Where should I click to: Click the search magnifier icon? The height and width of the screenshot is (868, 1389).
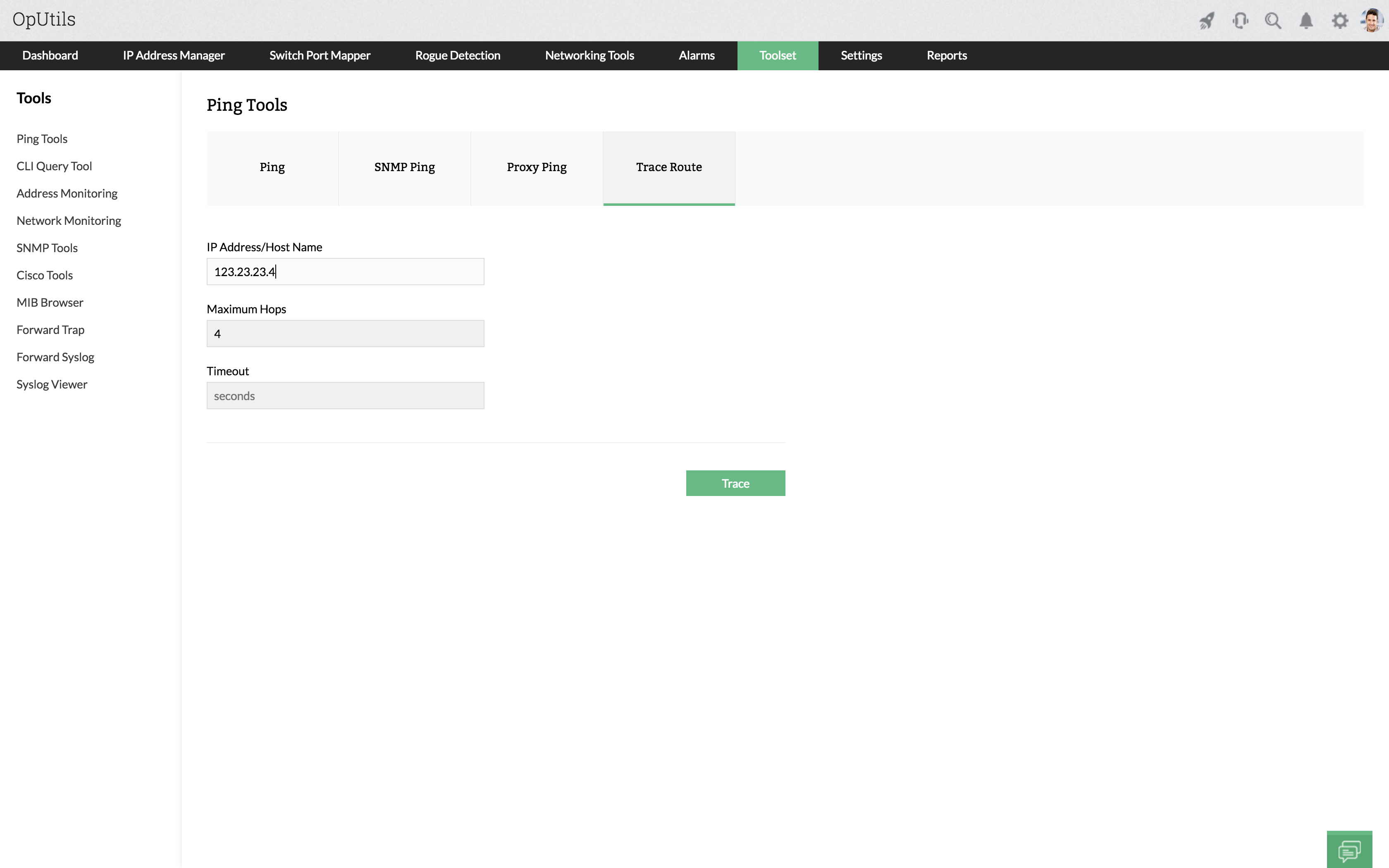[1273, 21]
